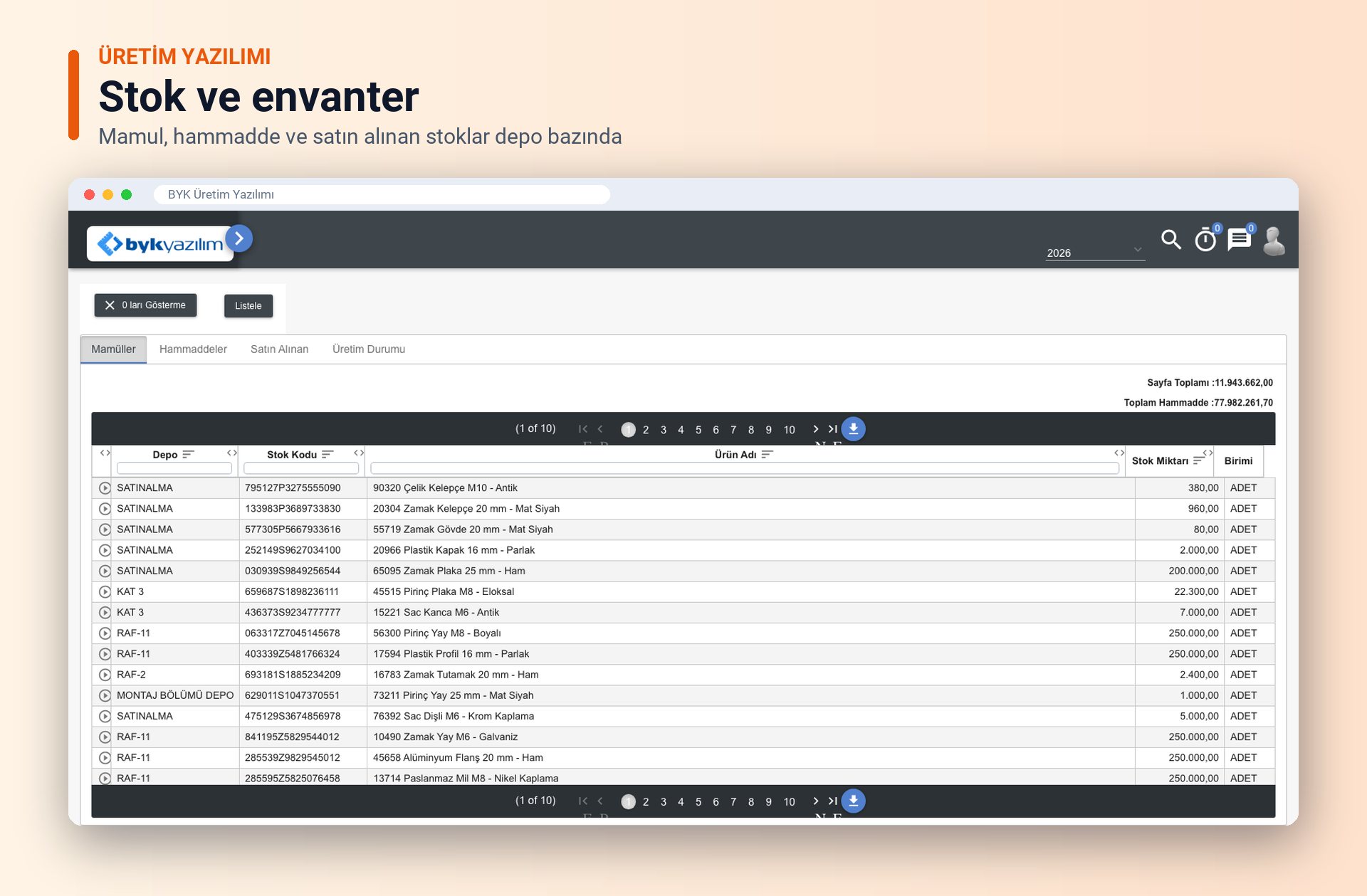The image size is (1367, 896).
Task: Expand the MONTAJ BÖLÜMÜ DEPO row
Action: [105, 695]
